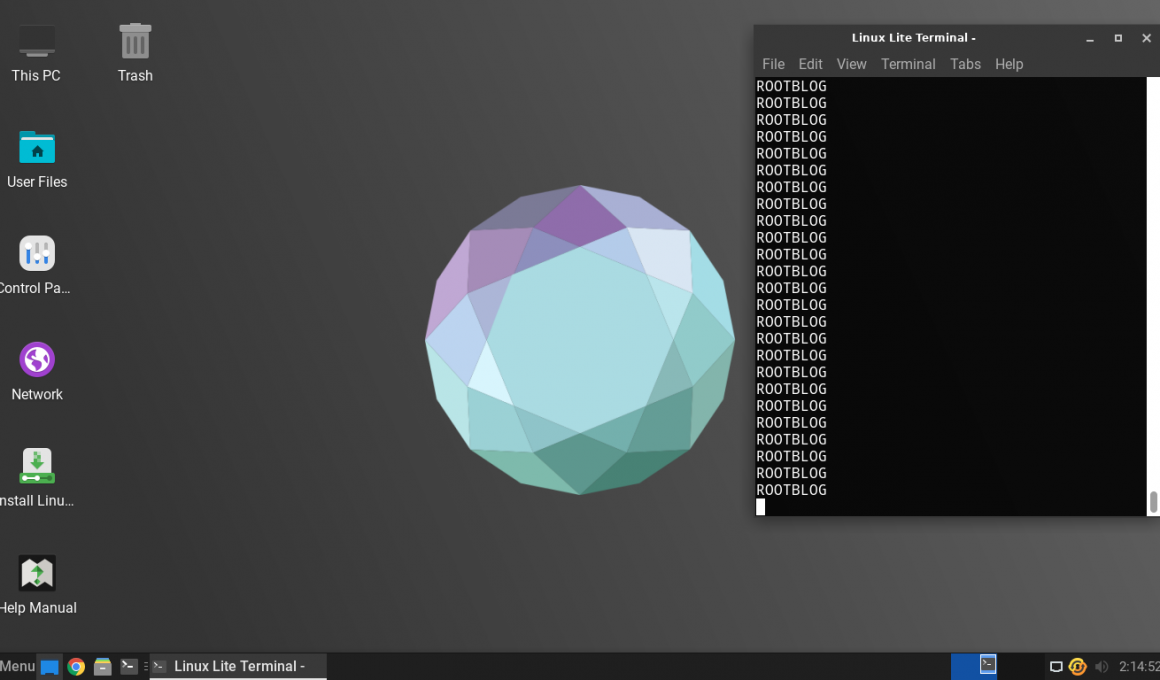1160x680 pixels.
Task: Open a new terminal via the taskbar launcher
Action: 128,666
